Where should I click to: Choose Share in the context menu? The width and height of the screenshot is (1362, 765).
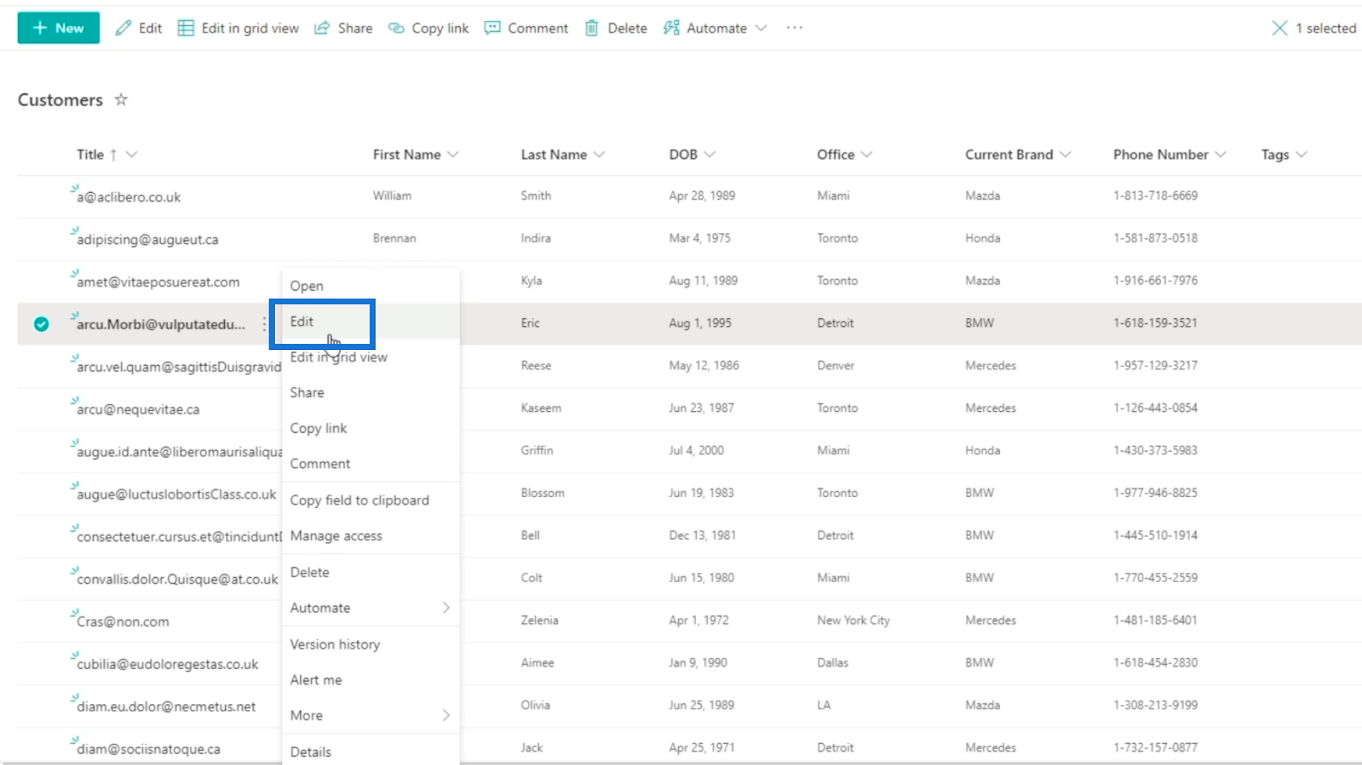[370, 393]
